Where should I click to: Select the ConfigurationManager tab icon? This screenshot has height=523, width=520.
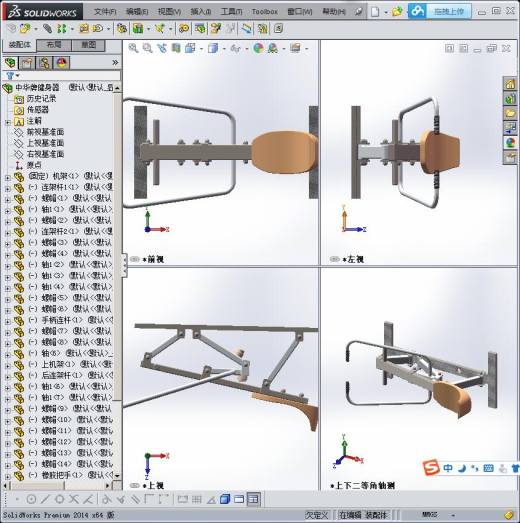[44, 63]
